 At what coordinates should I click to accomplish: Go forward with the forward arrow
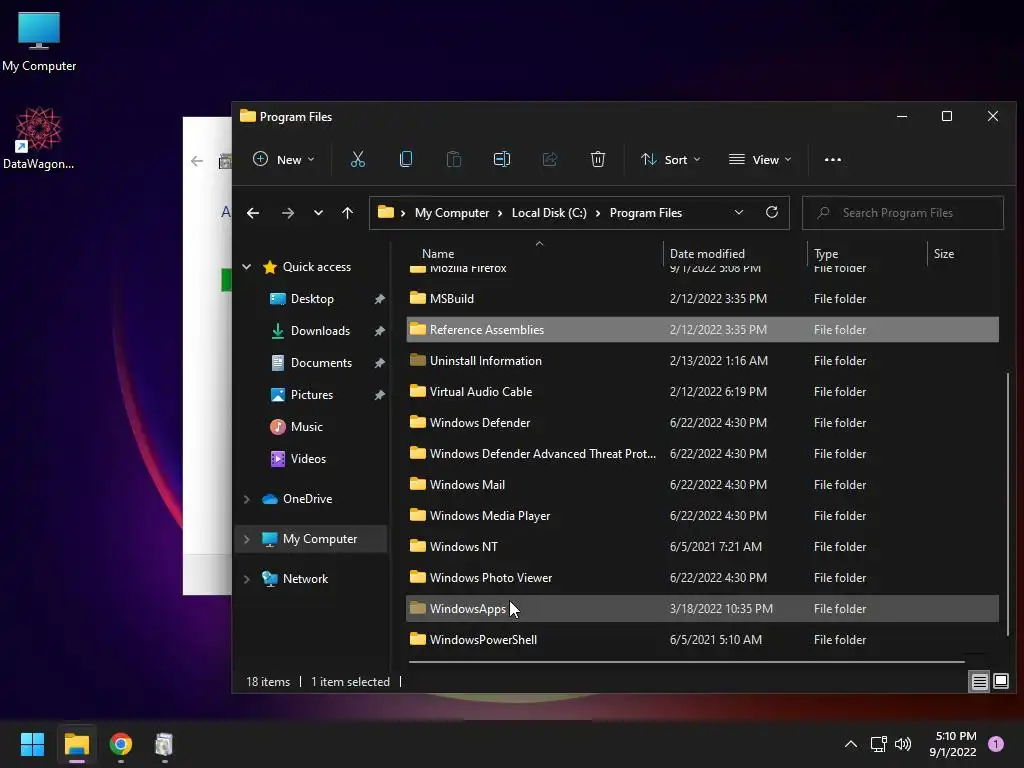[287, 213]
